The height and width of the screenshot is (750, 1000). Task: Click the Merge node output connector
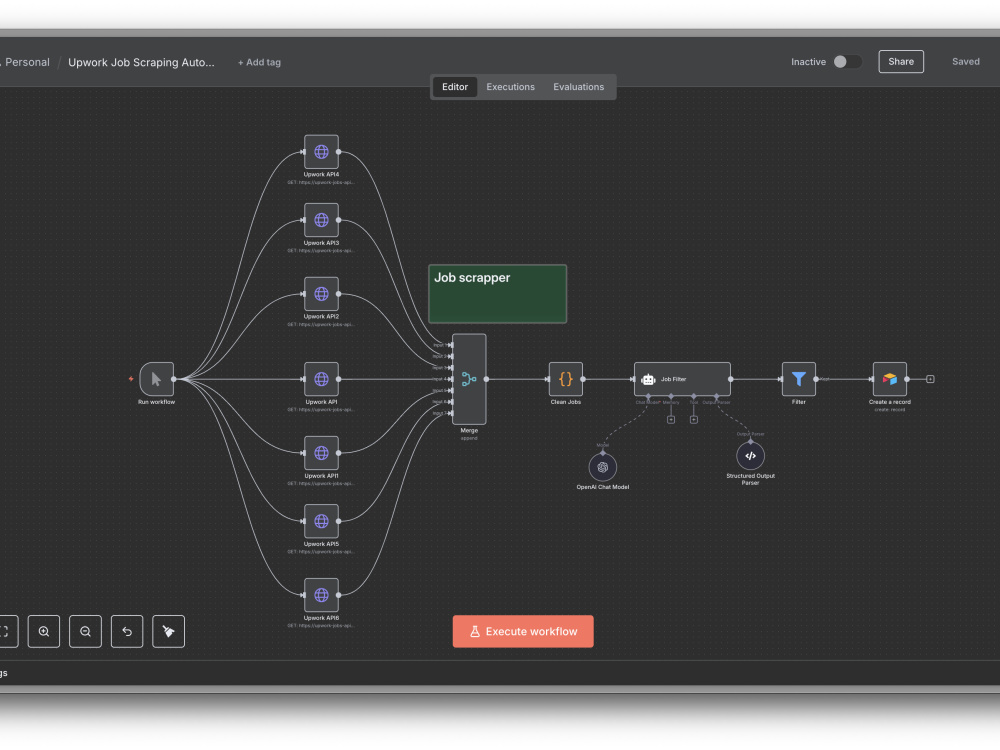coord(486,379)
